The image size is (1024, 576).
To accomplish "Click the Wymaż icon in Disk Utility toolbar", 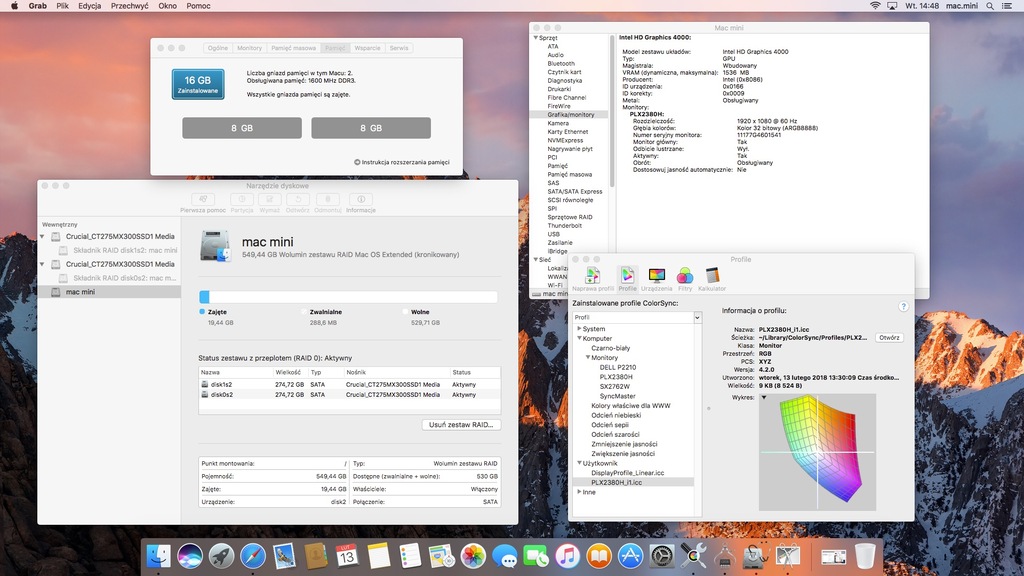I will (x=269, y=200).
